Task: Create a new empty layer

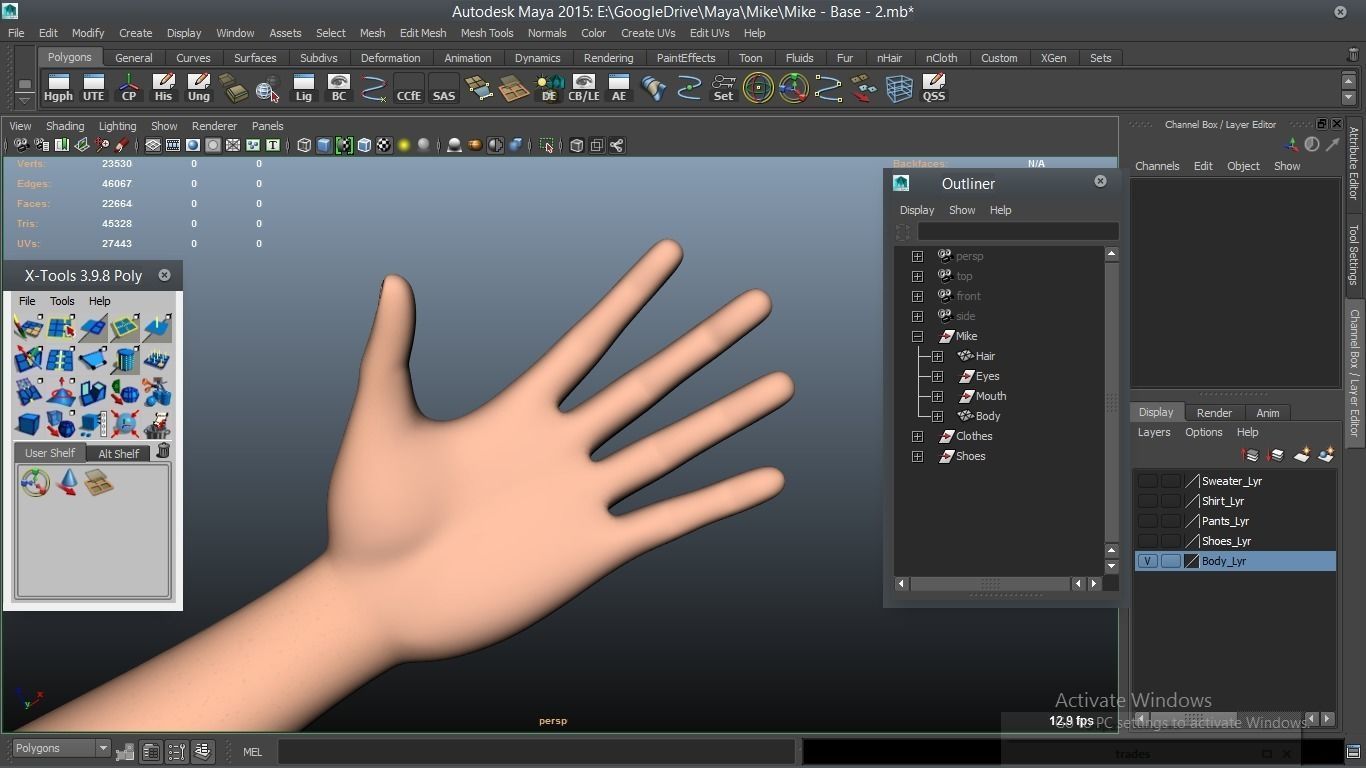Action: 1301,455
